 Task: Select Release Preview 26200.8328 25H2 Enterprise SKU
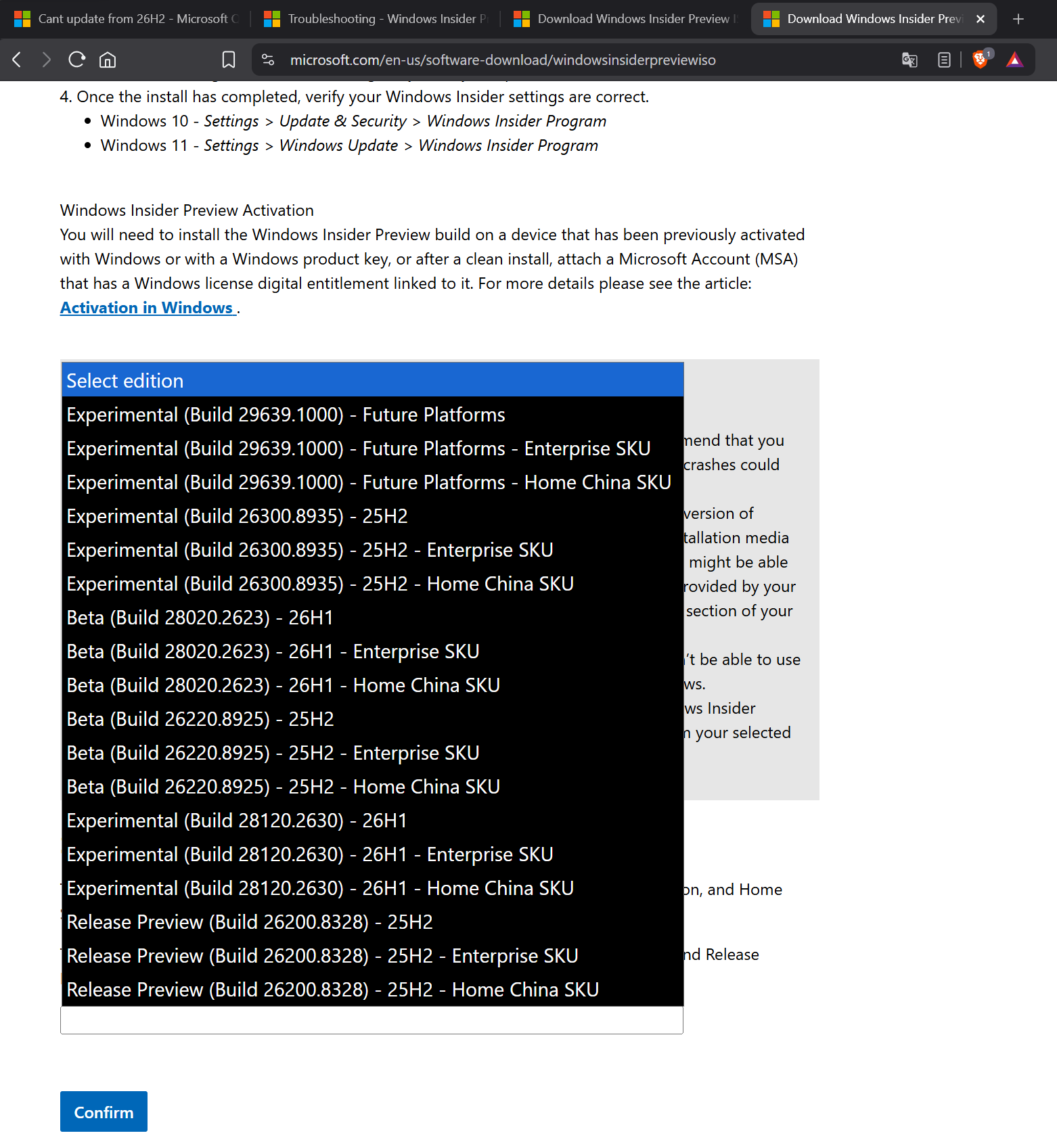[x=373, y=955]
